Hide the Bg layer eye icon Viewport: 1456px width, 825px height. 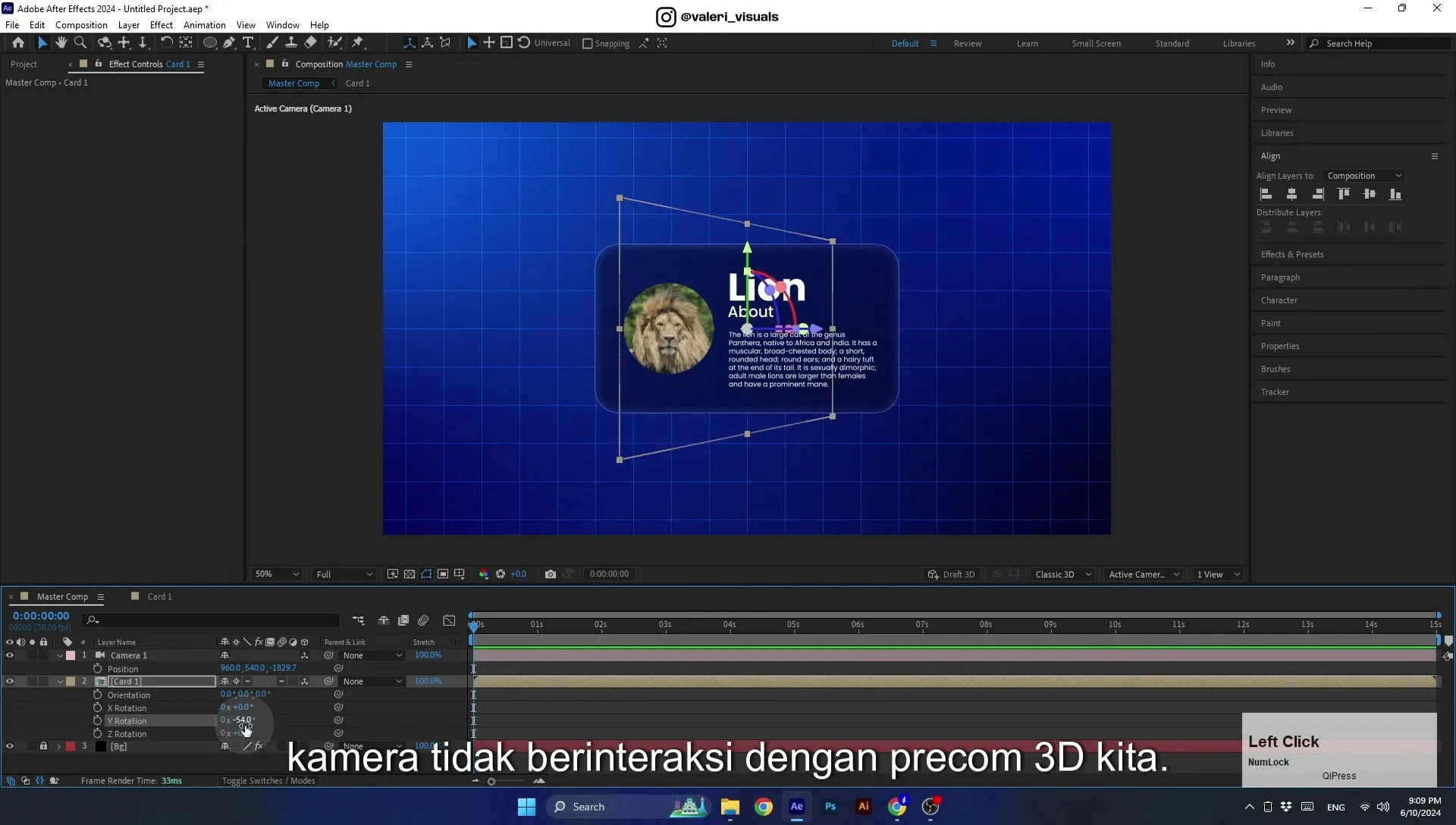coord(10,746)
